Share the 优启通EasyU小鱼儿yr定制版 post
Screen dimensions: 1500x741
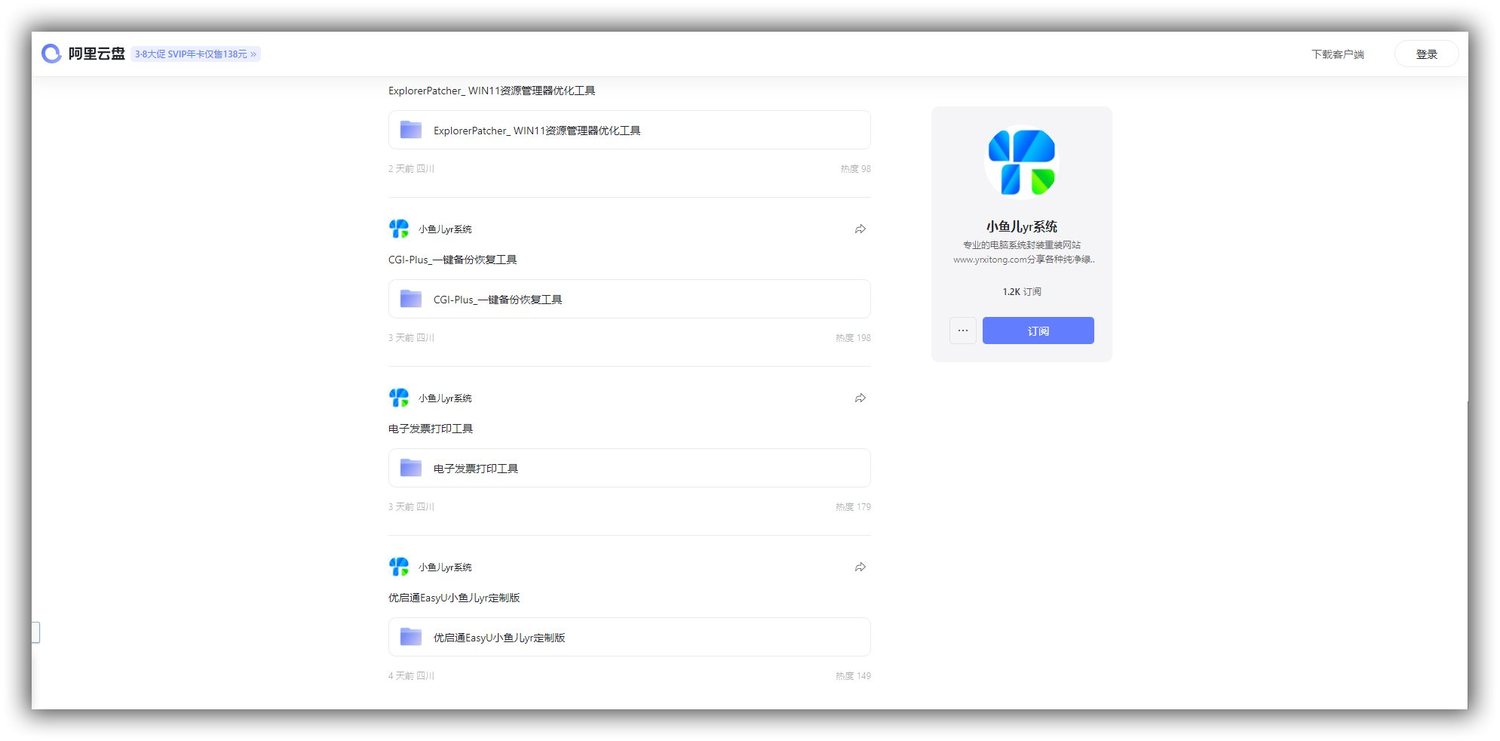pyautogui.click(x=860, y=567)
